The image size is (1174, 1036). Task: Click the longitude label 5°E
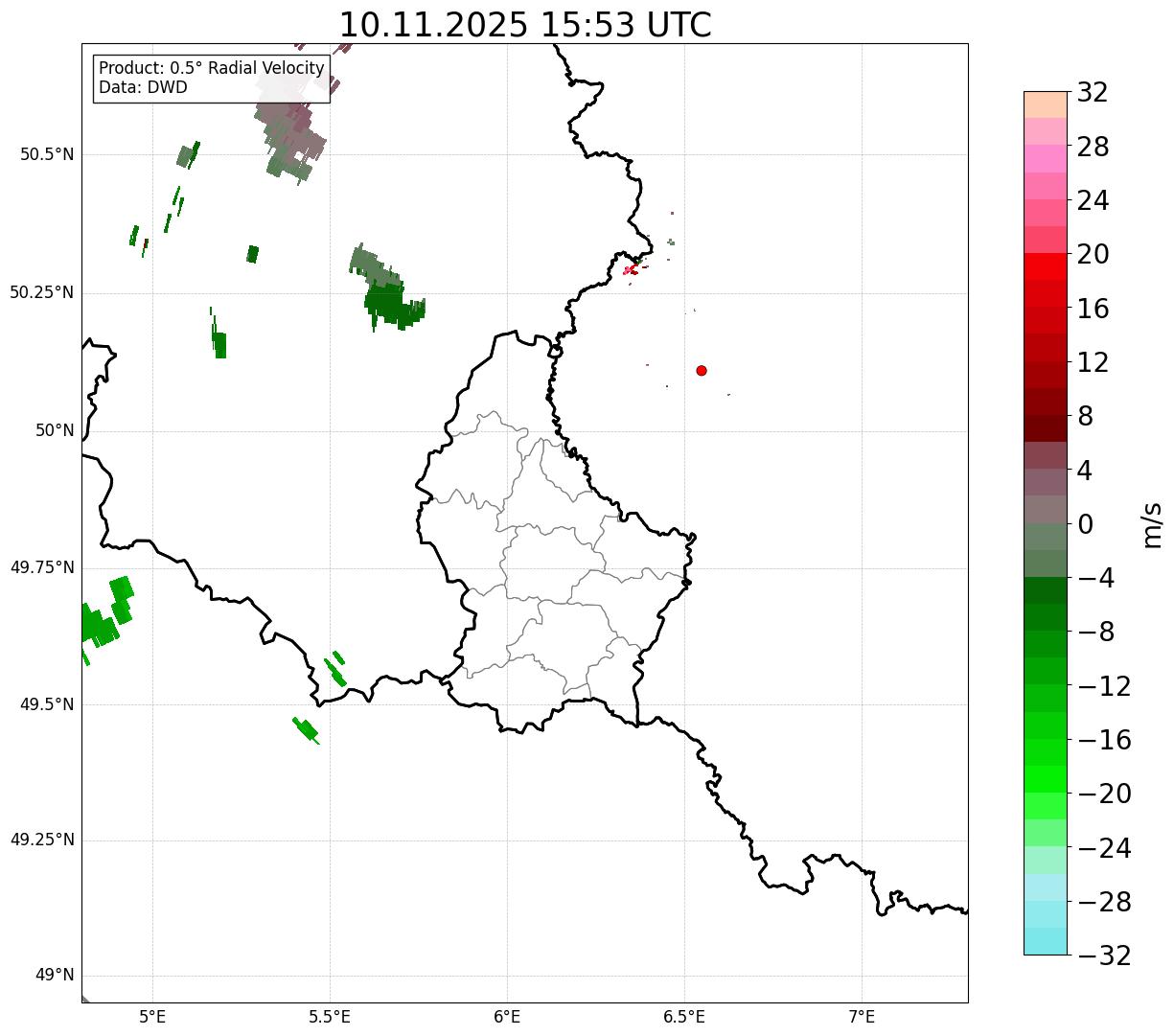pyautogui.click(x=153, y=1017)
